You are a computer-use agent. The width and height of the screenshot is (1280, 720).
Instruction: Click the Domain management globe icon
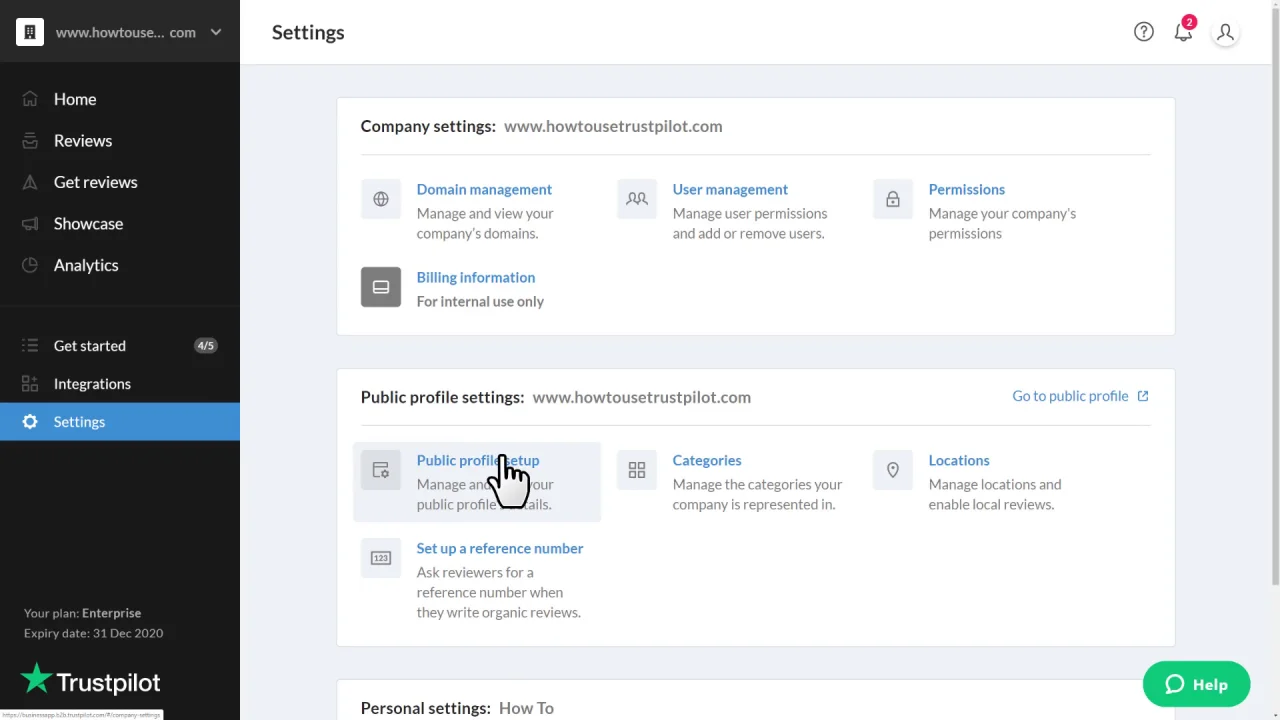tap(381, 199)
